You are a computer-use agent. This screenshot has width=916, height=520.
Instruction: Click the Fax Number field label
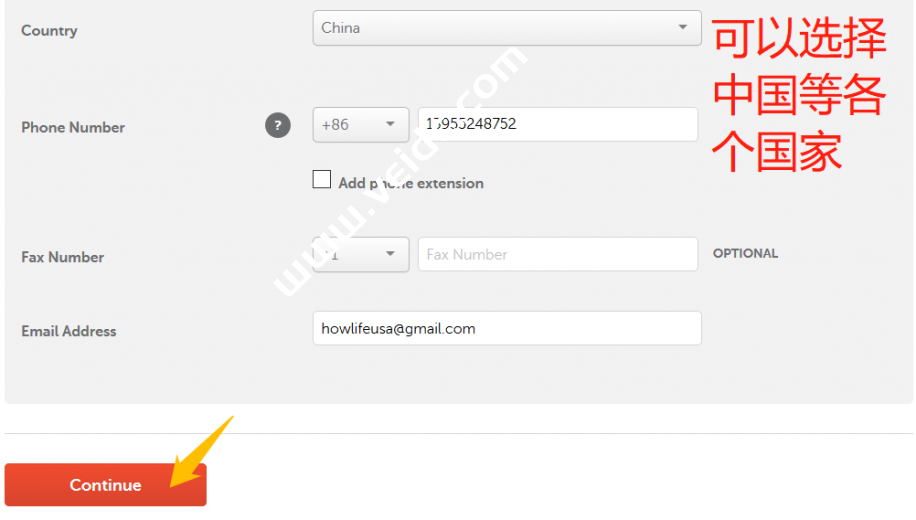pos(63,257)
